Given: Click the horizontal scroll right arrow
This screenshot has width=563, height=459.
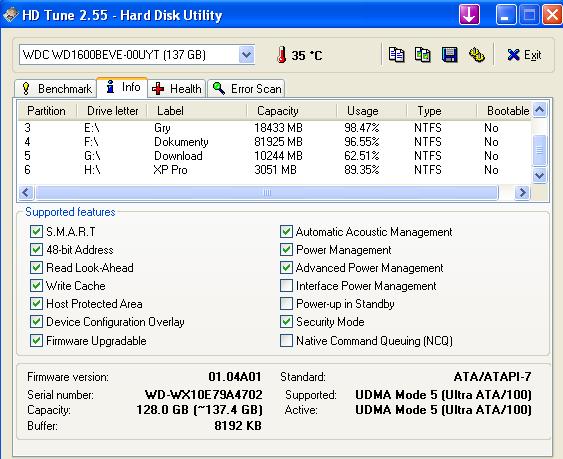Looking at the screenshot, I should (522, 193).
